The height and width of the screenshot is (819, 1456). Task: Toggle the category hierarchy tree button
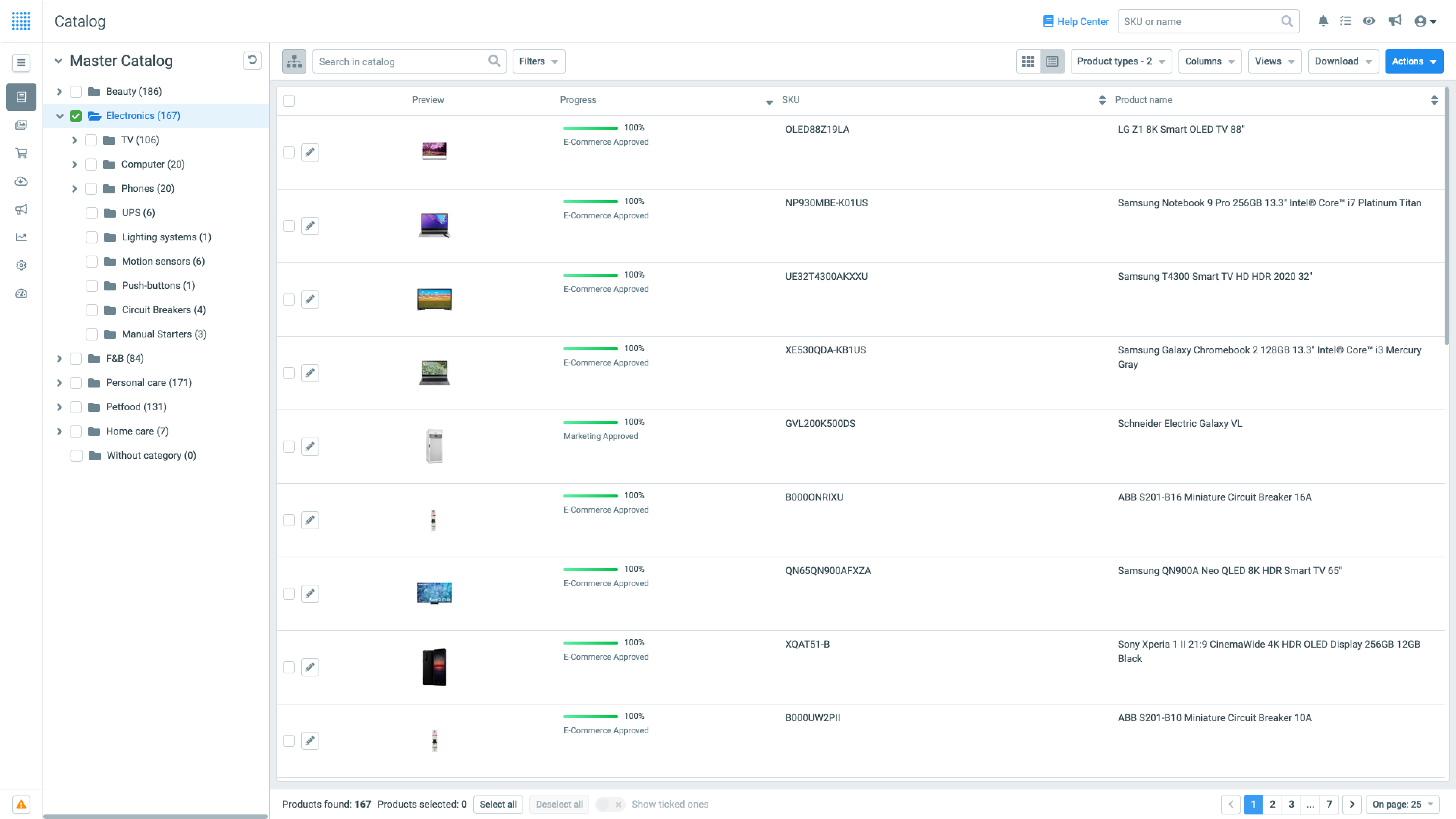point(294,61)
